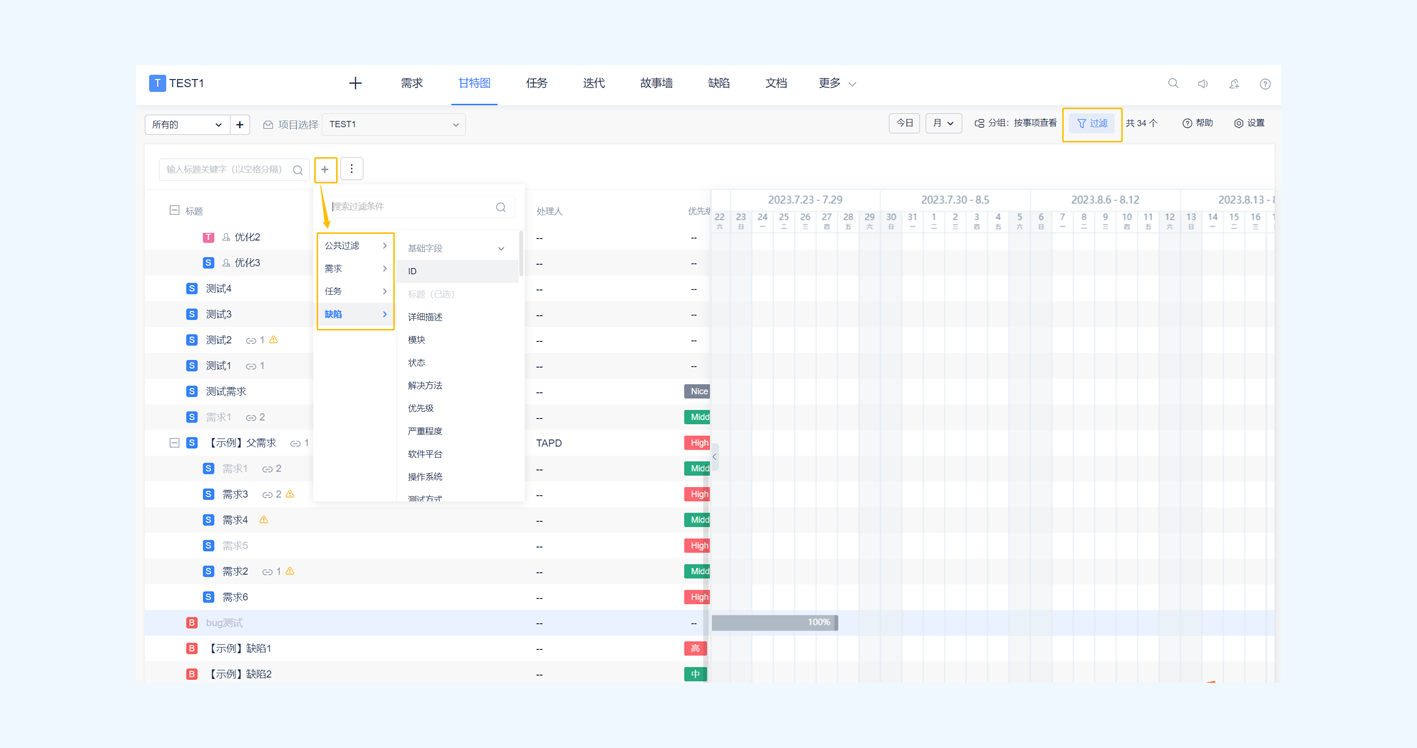Screen dimensions: 1417x748
Task: Expand the 任务 filter submenu
Action: pyautogui.click(x=355, y=292)
